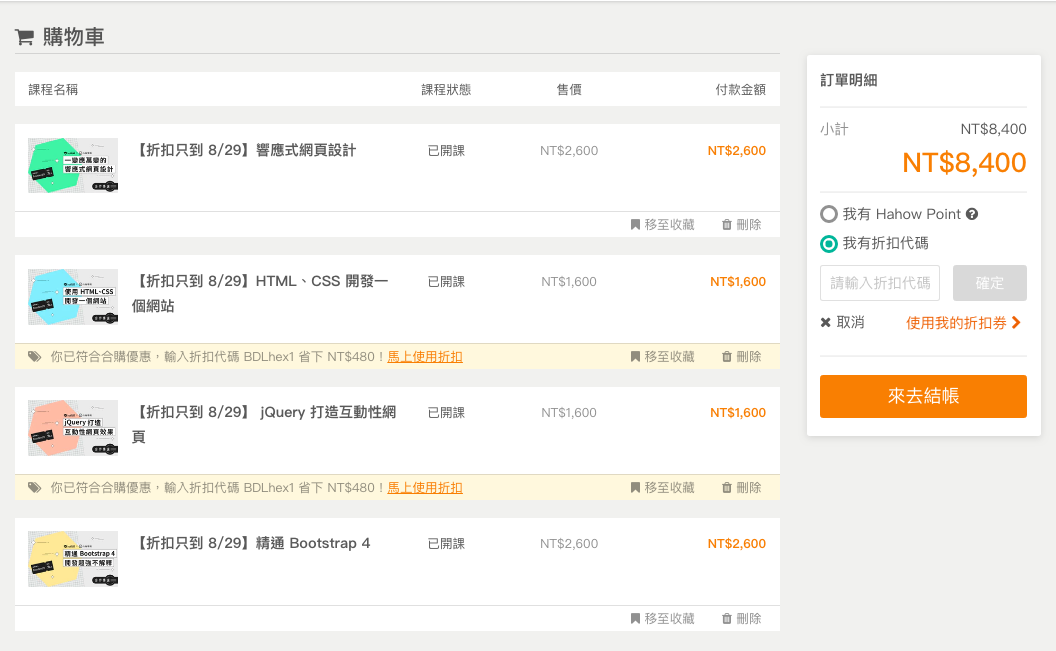The height and width of the screenshot is (651, 1056).
Task: Click 馬上使用折扣 link under jQuery course
Action: point(425,488)
